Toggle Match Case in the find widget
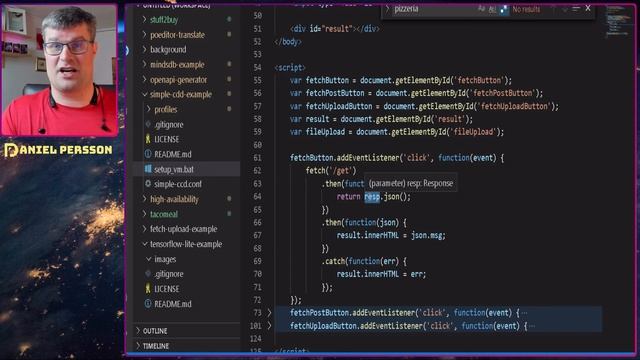Screen dimensions: 640x360 click(x=482, y=9)
